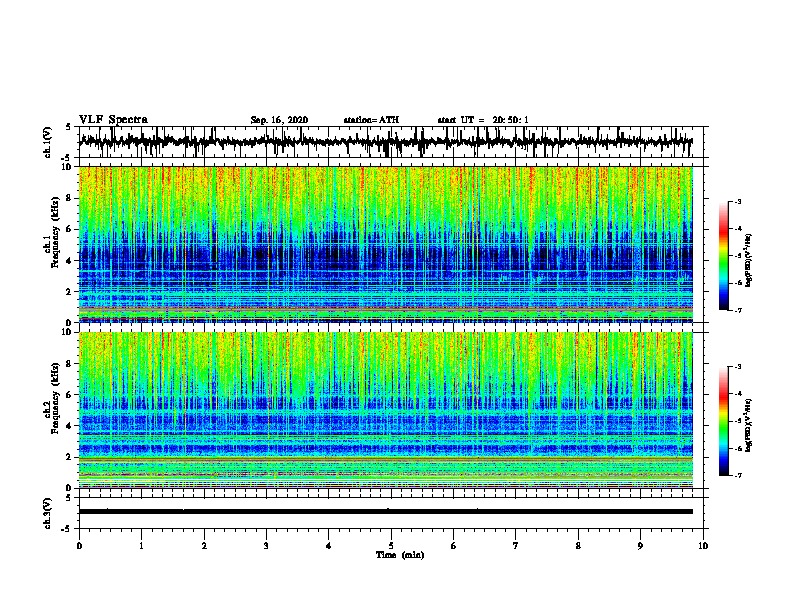The image size is (792, 612).
Task: Click inside the ch.1 spectrogram panel
Action: pyautogui.click(x=386, y=244)
